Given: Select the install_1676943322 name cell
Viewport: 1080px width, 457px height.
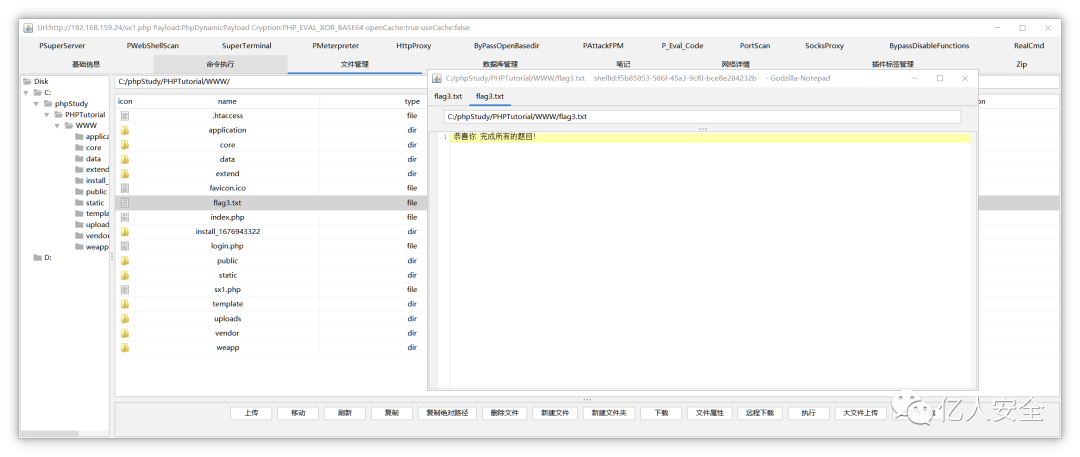Looking at the screenshot, I should tap(227, 232).
